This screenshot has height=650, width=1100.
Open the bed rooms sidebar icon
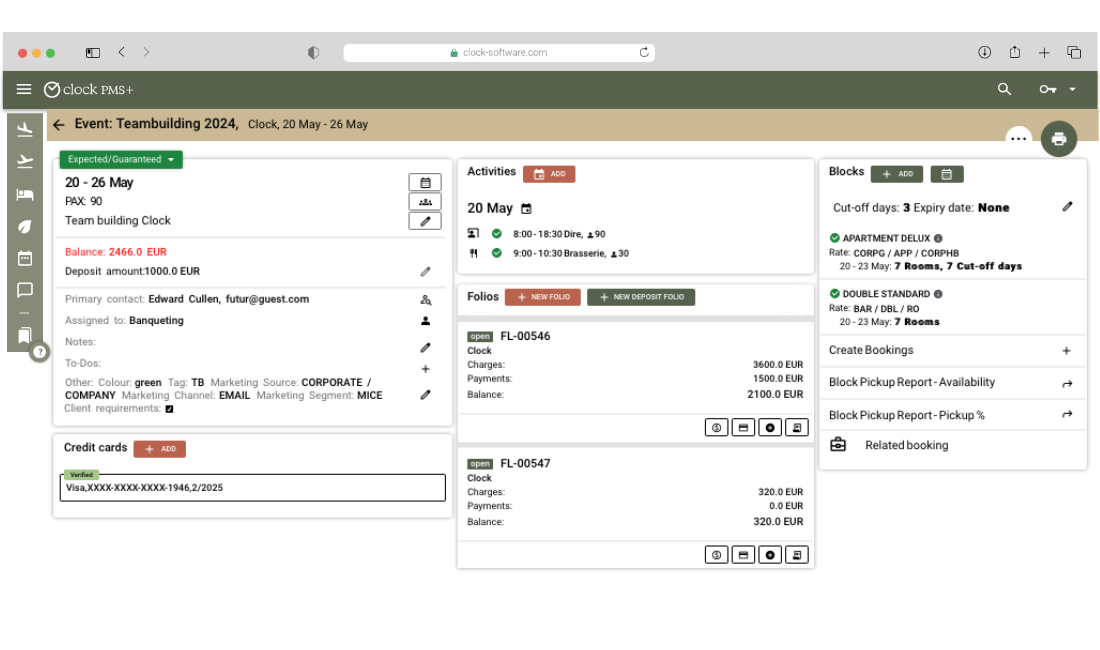point(25,194)
